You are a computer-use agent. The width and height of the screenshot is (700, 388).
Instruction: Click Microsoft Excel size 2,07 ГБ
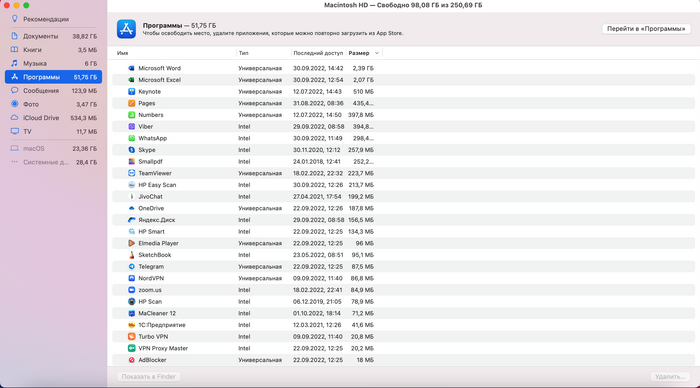[363, 80]
